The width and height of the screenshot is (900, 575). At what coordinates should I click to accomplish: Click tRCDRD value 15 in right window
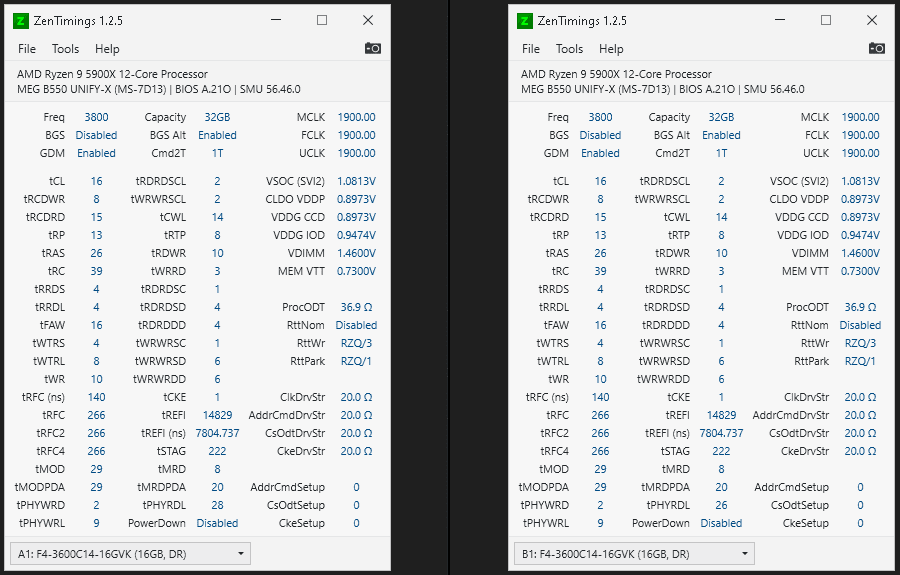coord(600,217)
